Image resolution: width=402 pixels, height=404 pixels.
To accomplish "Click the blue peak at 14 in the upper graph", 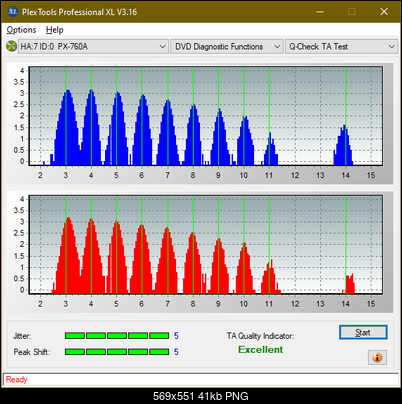I will [x=343, y=145].
